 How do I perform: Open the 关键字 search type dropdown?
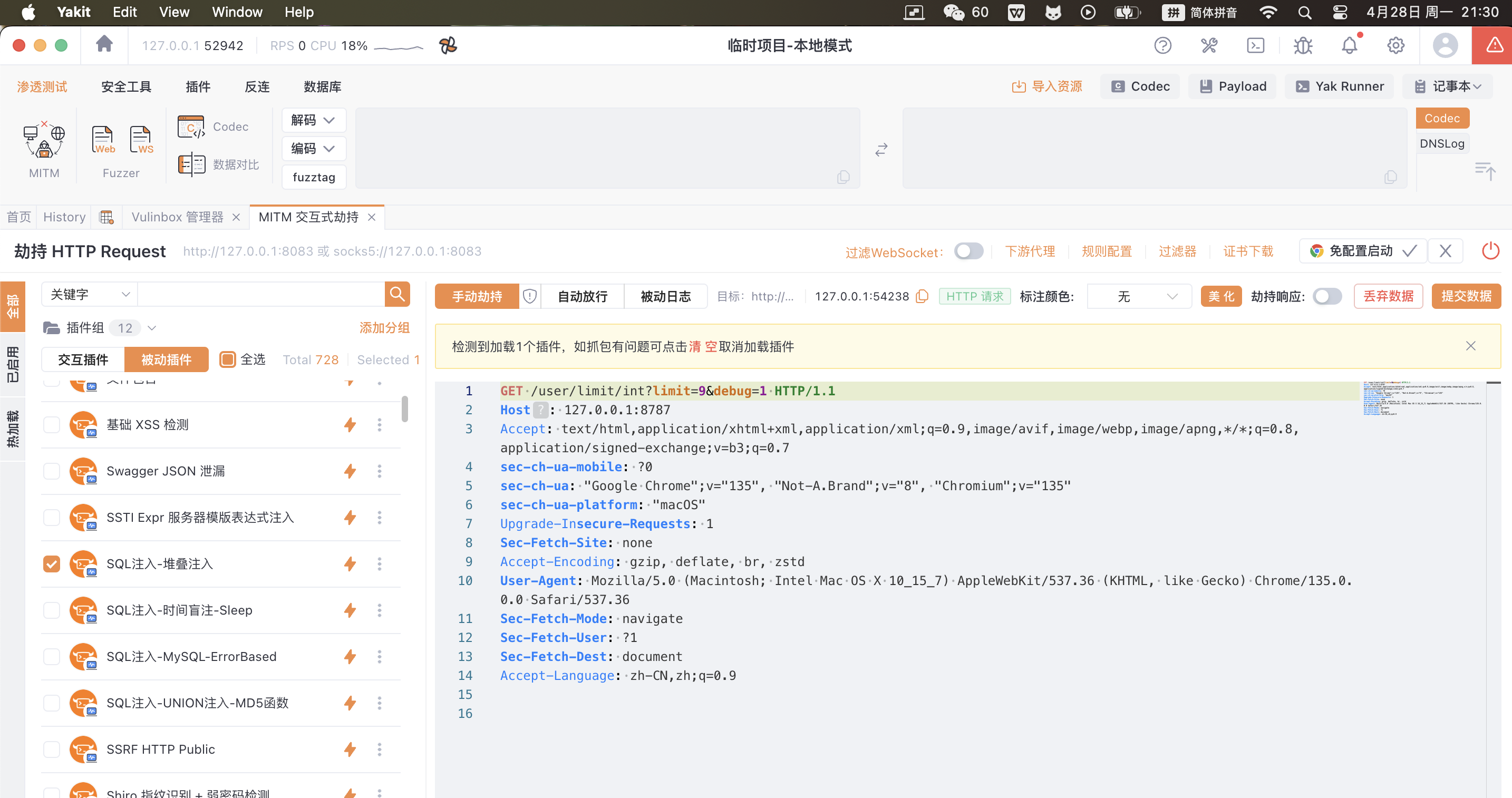[x=89, y=294]
